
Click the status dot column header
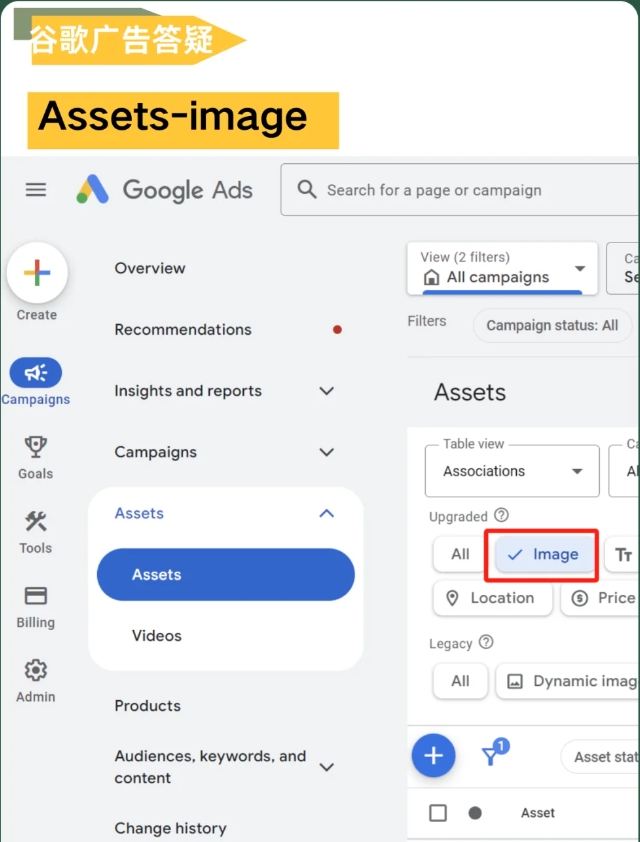click(475, 813)
